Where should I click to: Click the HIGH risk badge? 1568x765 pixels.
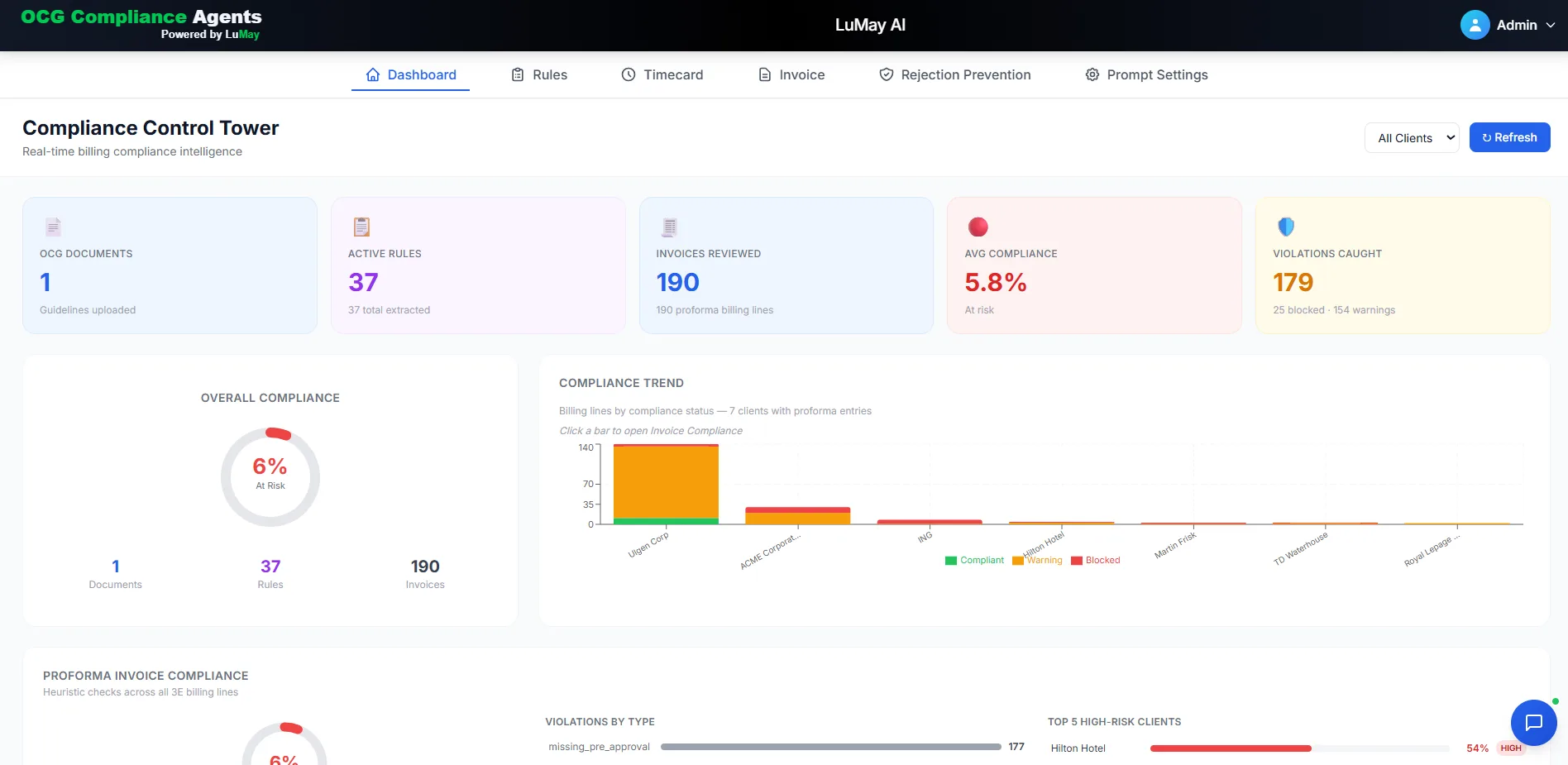(x=1511, y=748)
